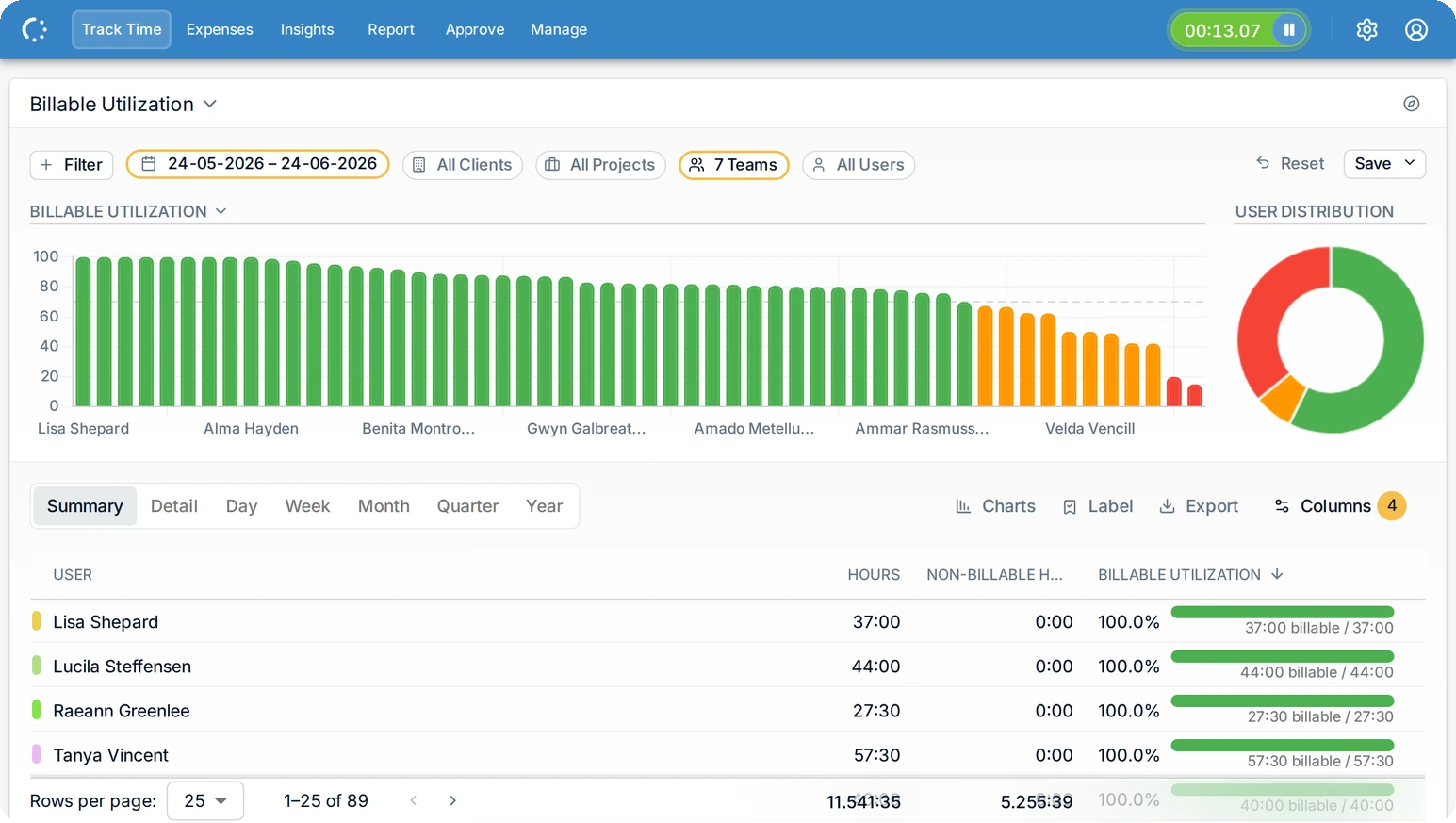The width and height of the screenshot is (1456, 823).
Task: Open the All Clients filter
Action: (x=463, y=165)
